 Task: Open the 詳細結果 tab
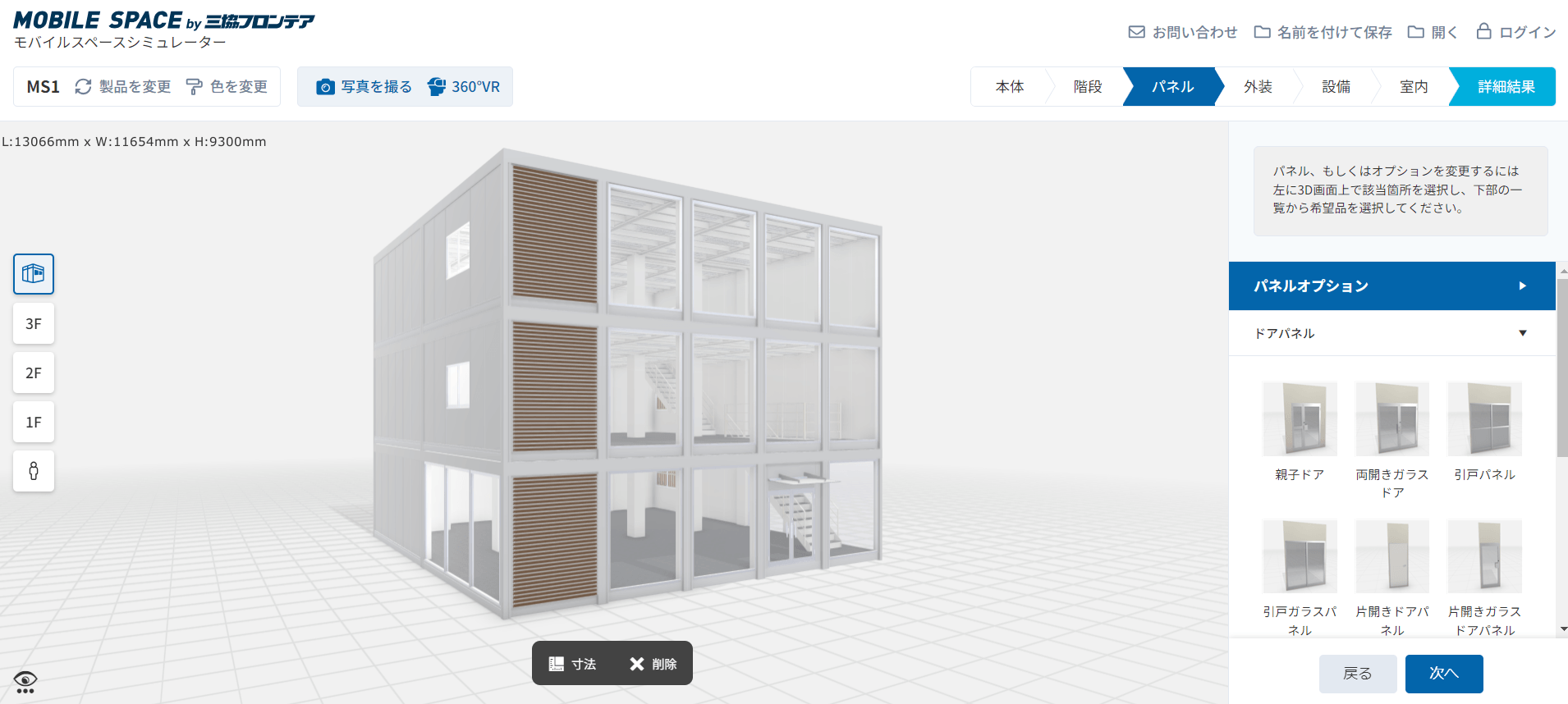click(1506, 87)
